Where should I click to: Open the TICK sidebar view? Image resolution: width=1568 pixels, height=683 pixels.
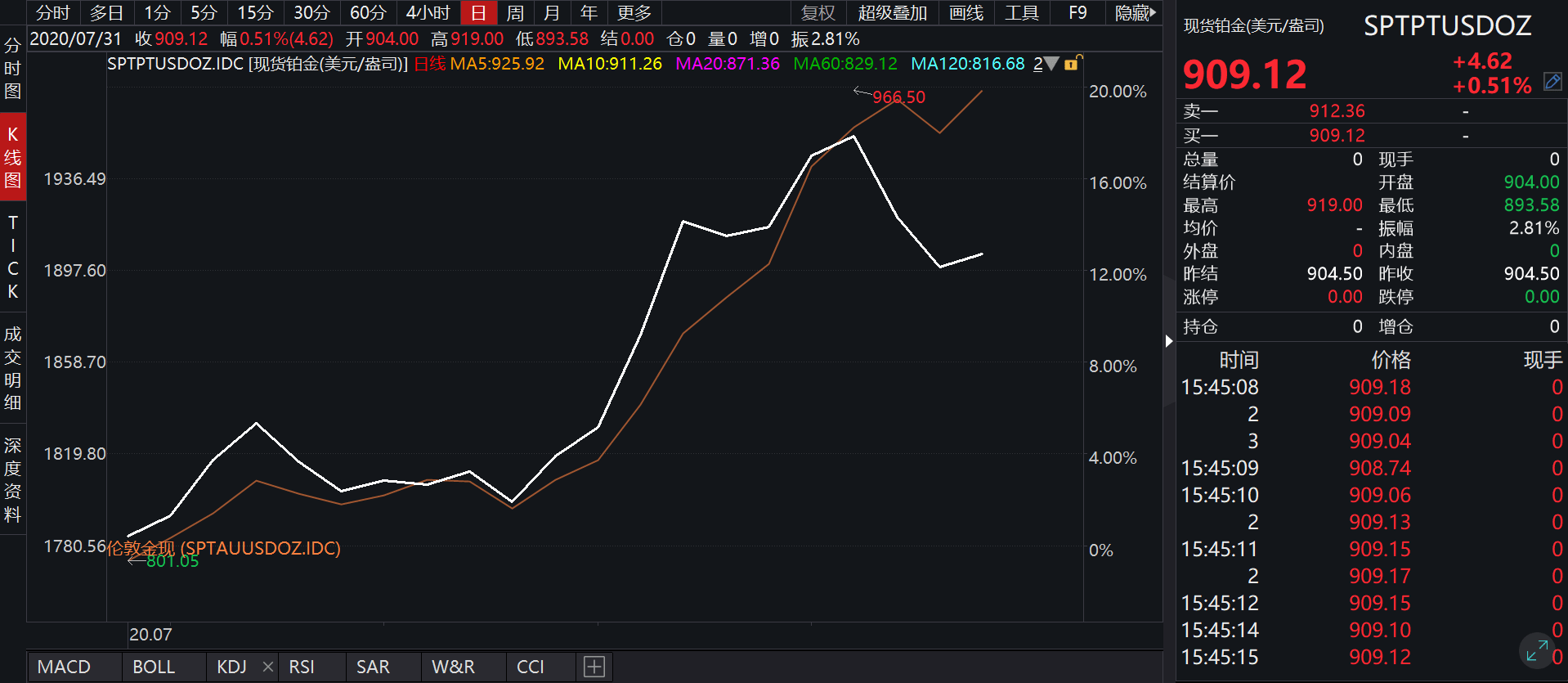tap(12, 257)
